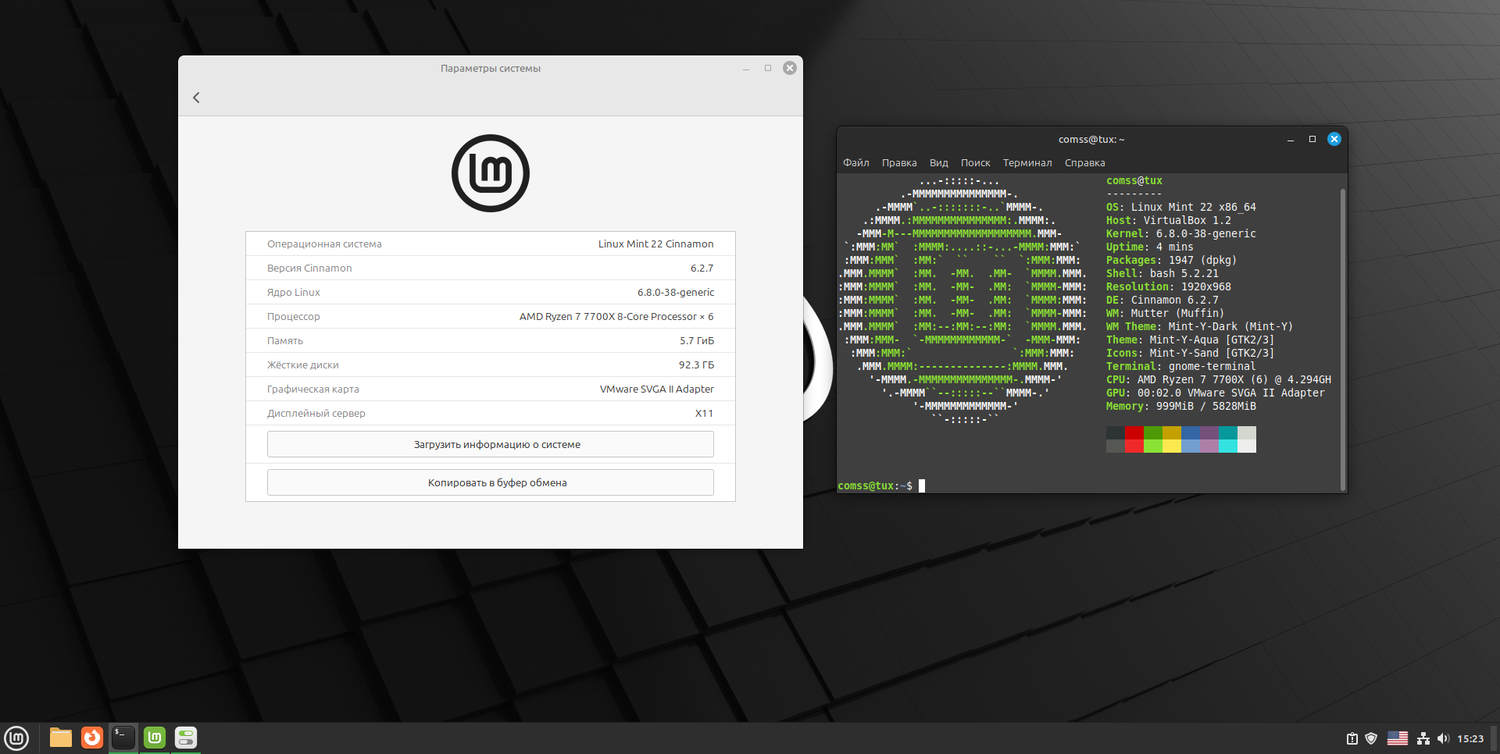Open the Правка menu in the terminal

tap(899, 163)
